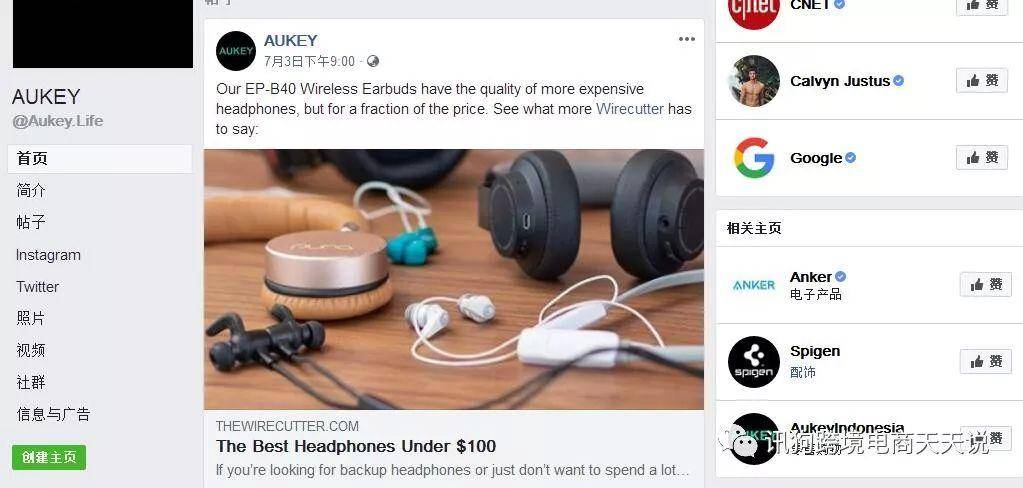Select 首页 in the left sidebar
Image resolution: width=1023 pixels, height=488 pixels.
point(100,159)
